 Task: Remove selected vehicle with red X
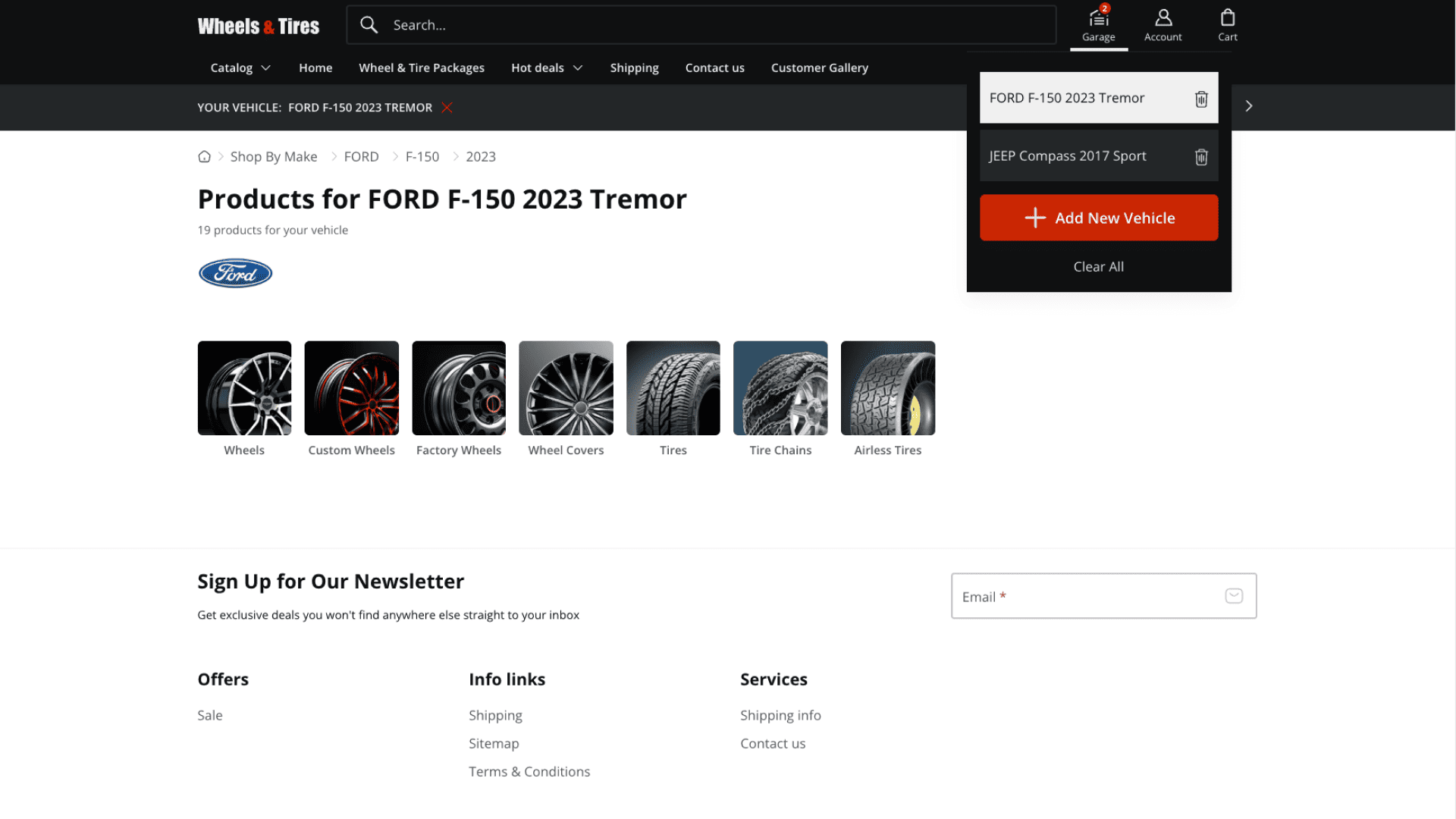[x=447, y=108]
